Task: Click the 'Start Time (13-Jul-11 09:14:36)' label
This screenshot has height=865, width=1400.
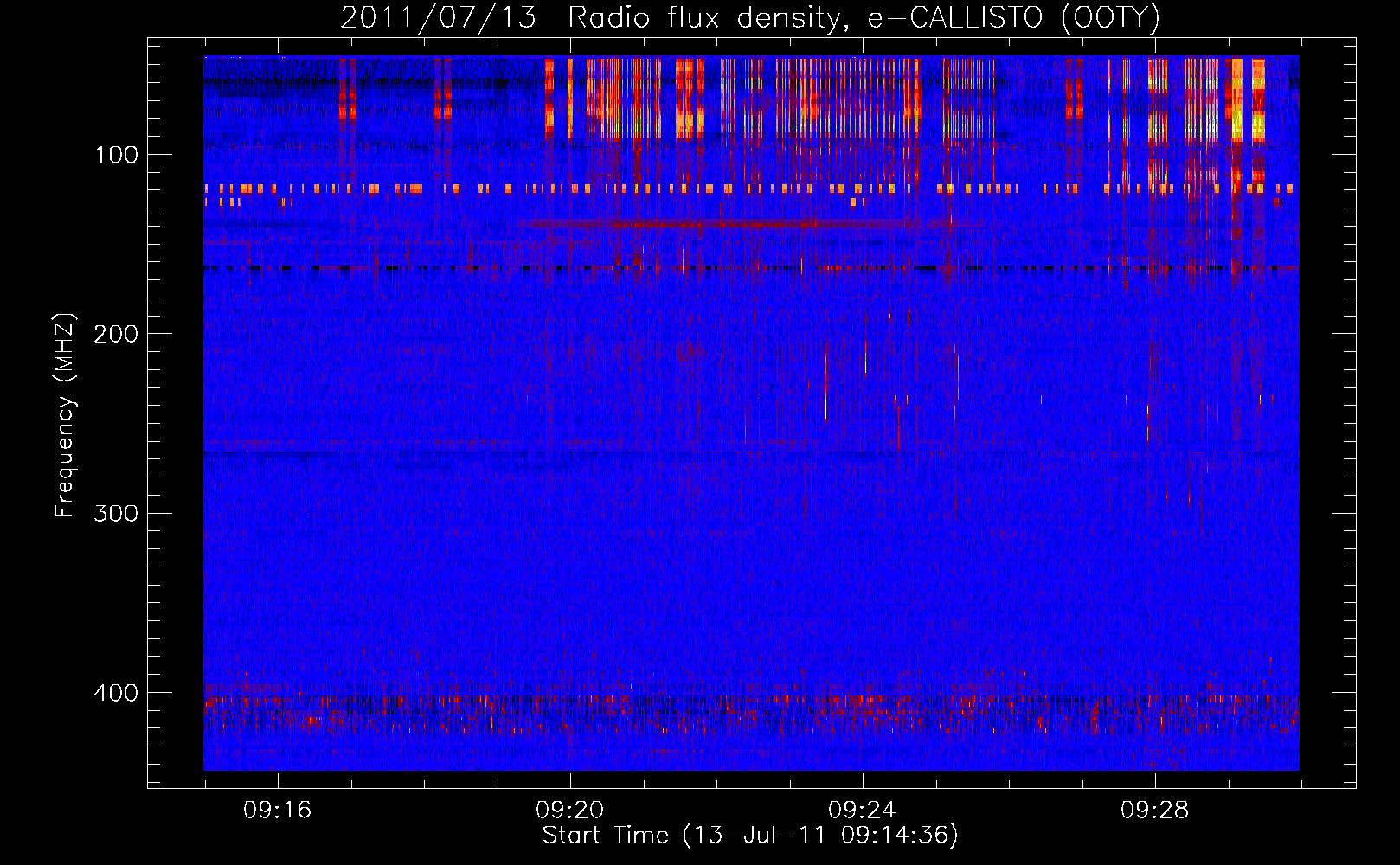Action: (x=750, y=836)
